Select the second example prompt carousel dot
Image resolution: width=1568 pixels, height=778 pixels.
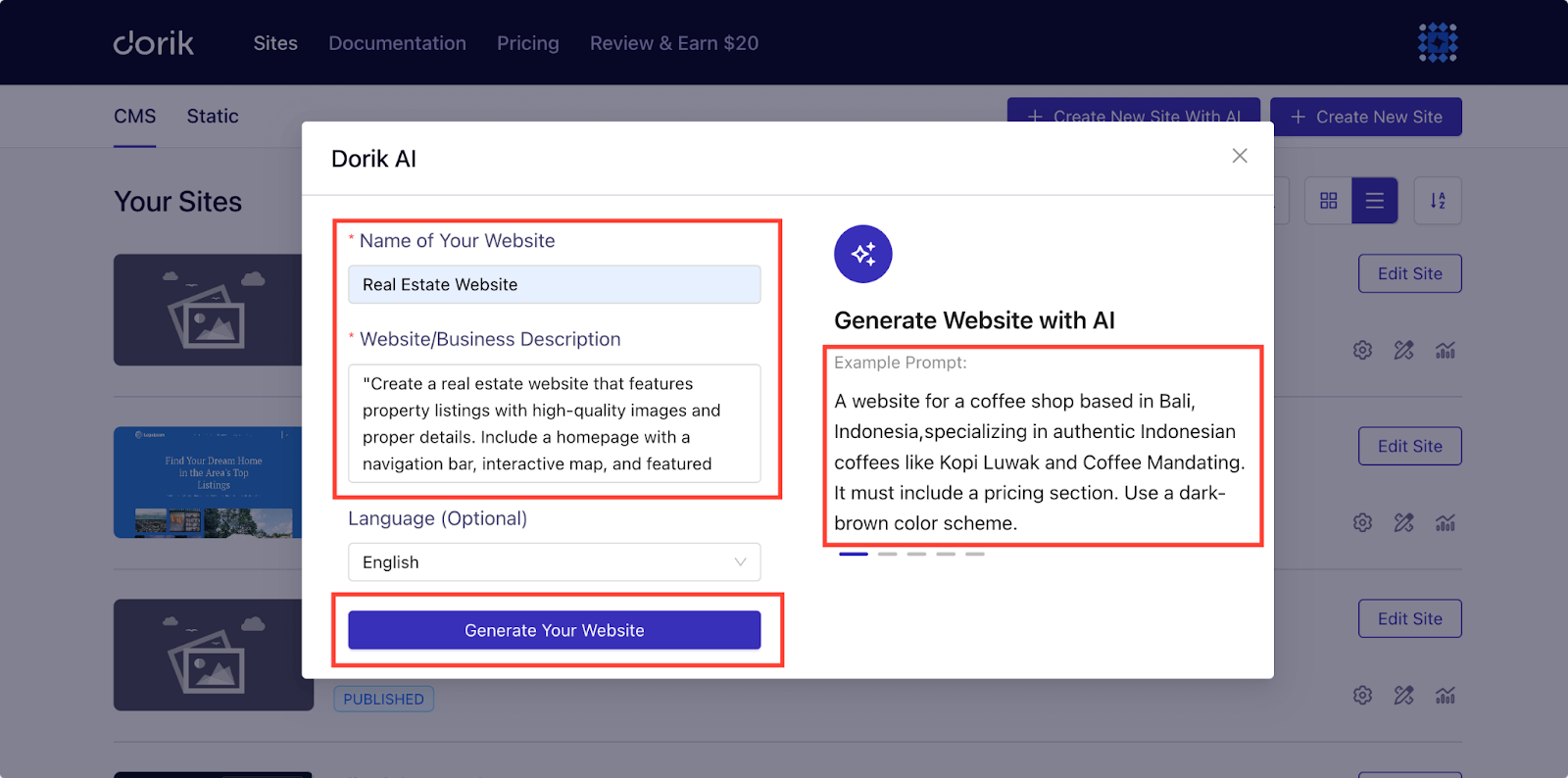coord(888,554)
